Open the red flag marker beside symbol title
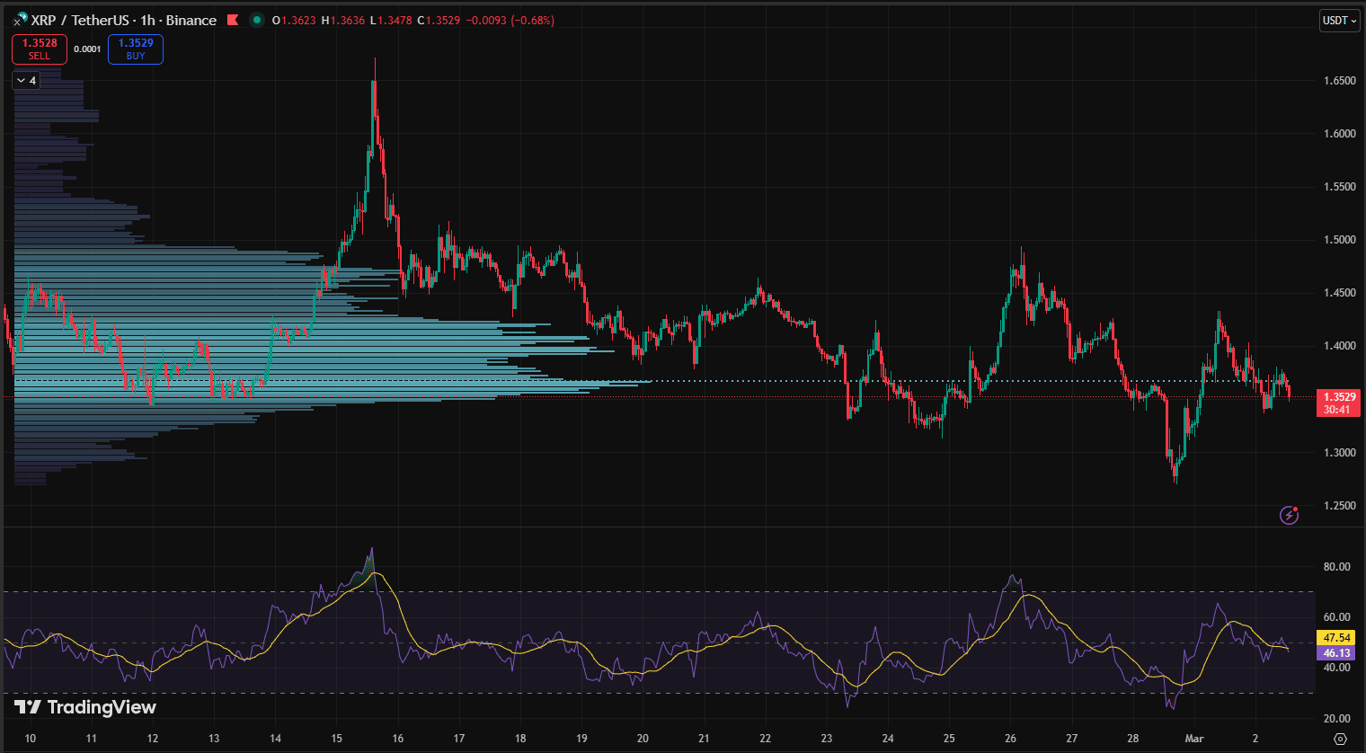Viewport: 1366px width, 753px height. [x=233, y=20]
